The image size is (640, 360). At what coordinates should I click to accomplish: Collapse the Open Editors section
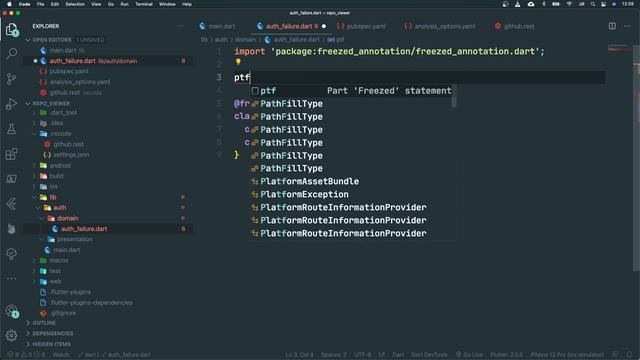pos(51,40)
